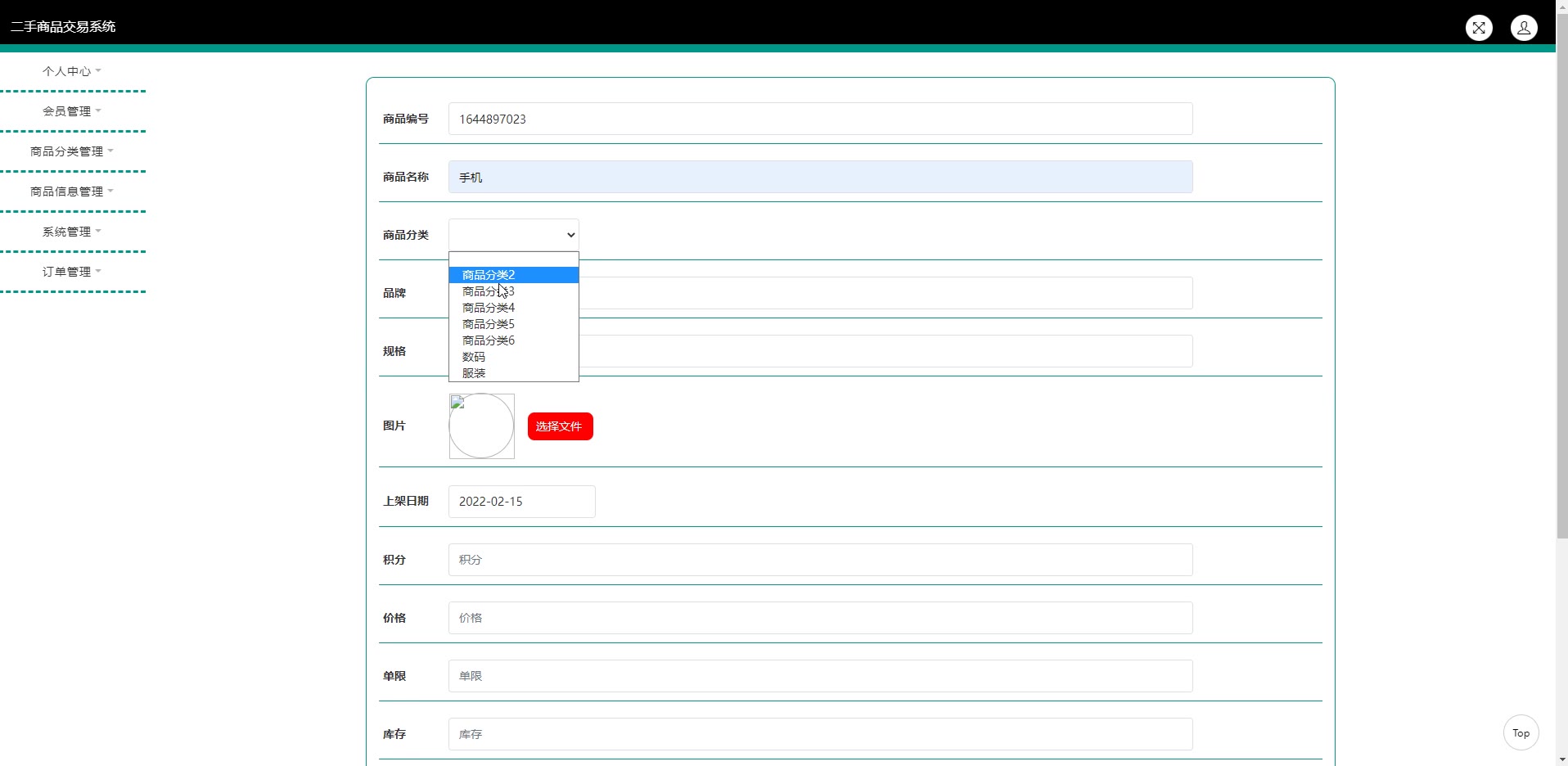Viewport: 1568px width, 766px height.
Task: Toggle the 商品分类 dropdown select box
Action: (514, 235)
